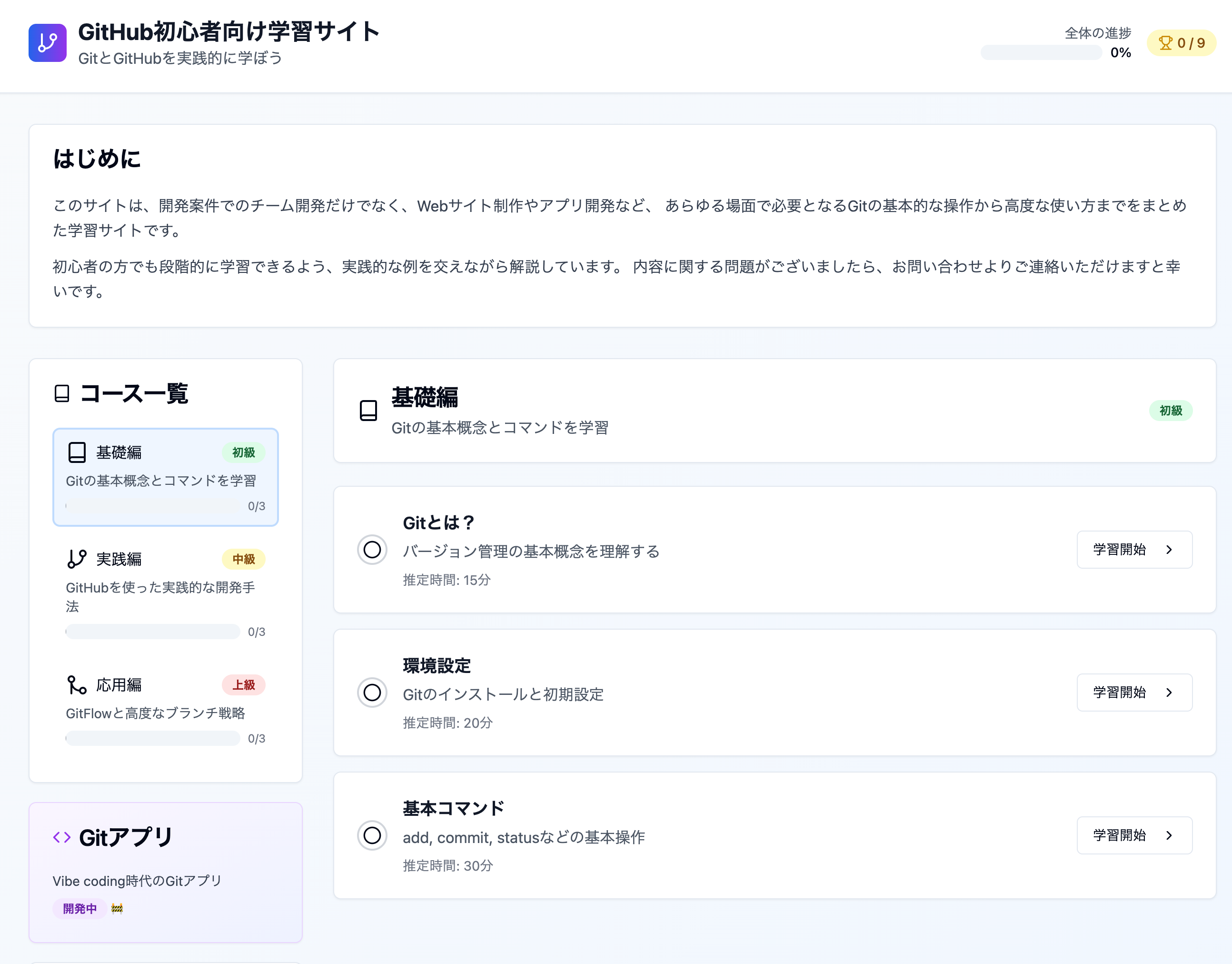1232x964 pixels.
Task: Click the trophy icon in the 0/9 badge
Action: [x=1165, y=43]
